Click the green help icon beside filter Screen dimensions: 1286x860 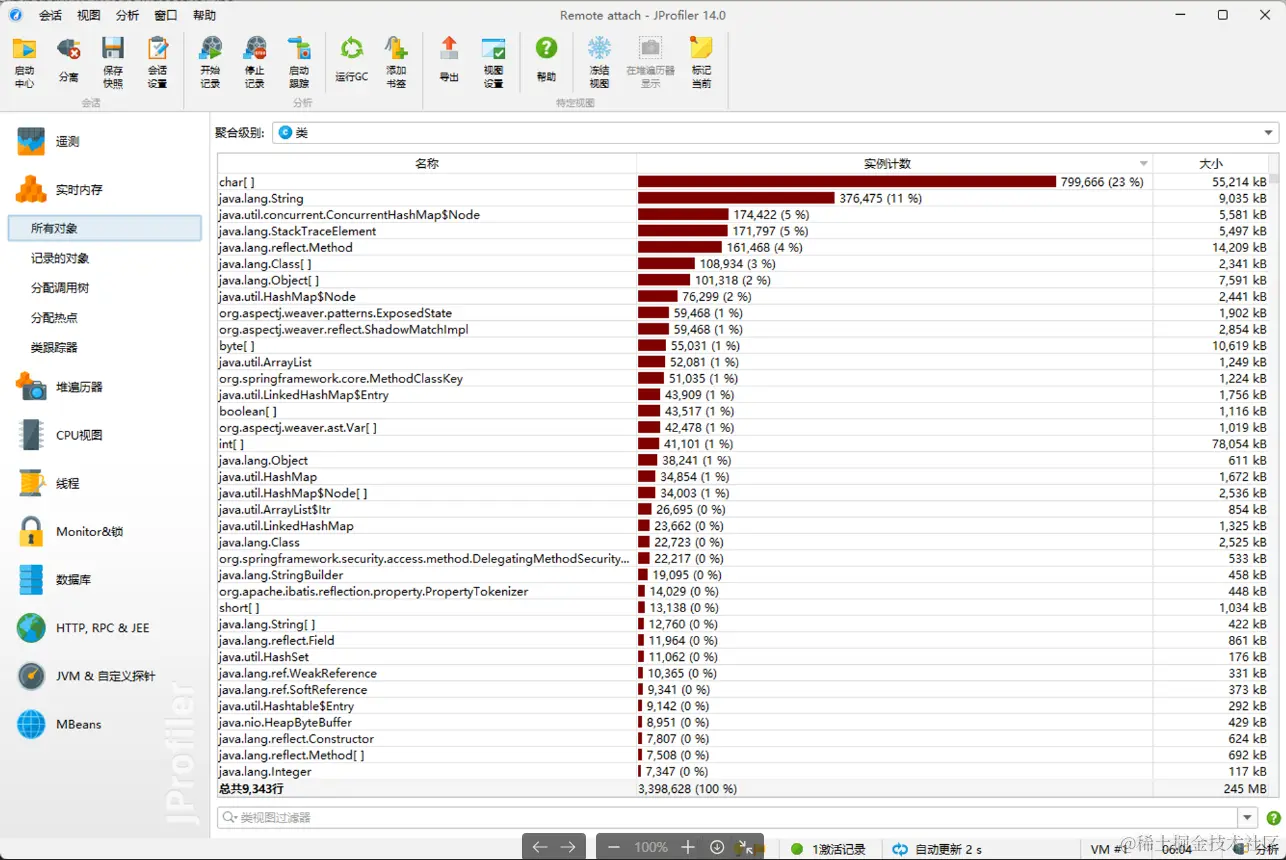tap(1273, 818)
